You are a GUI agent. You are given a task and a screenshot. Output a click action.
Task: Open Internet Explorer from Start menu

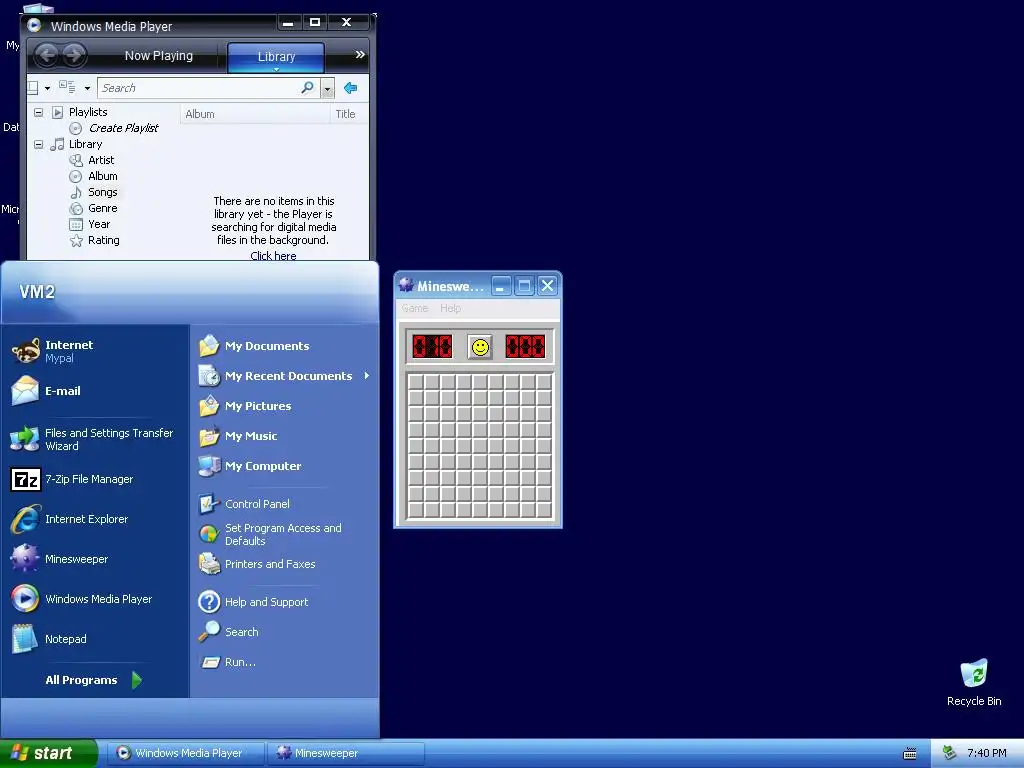click(95, 519)
